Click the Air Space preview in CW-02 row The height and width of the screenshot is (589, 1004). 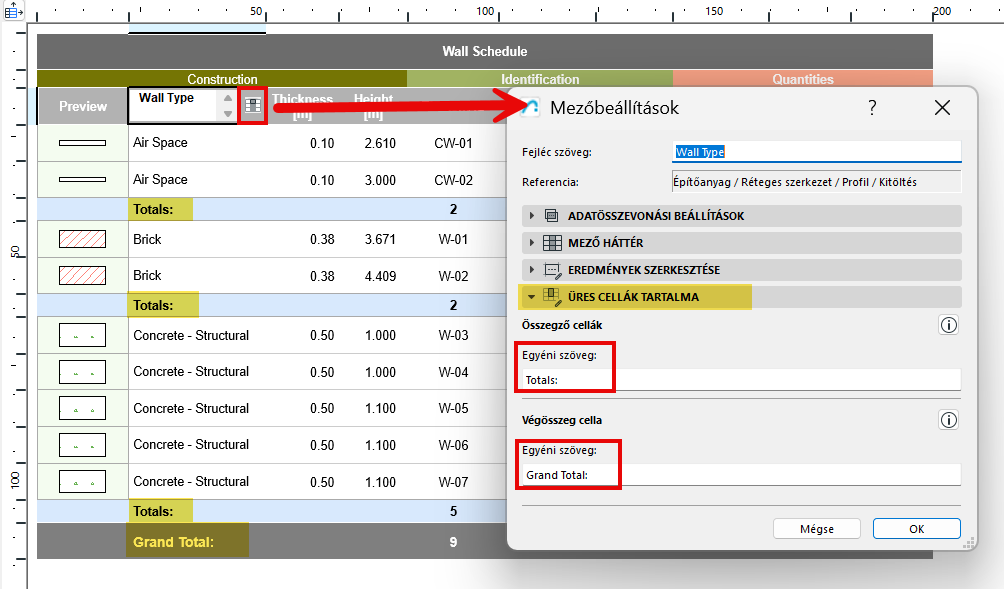tap(83, 180)
